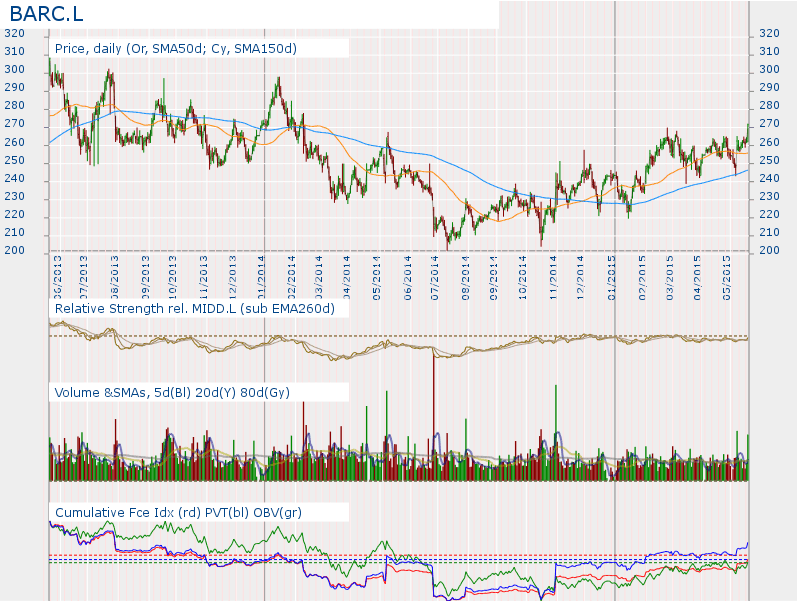The height and width of the screenshot is (602, 797).
Task: Click the 300 value on left price axis
Action: tap(14, 70)
